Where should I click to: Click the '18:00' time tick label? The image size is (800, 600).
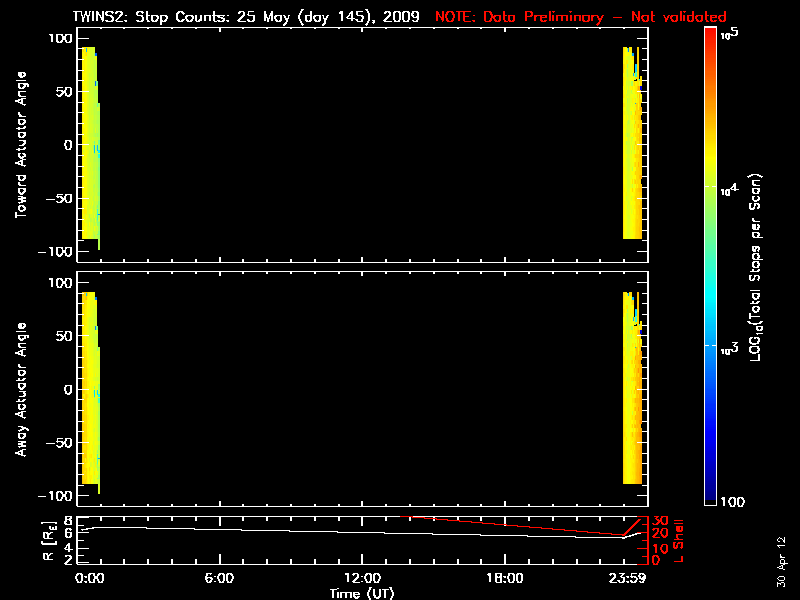505,578
